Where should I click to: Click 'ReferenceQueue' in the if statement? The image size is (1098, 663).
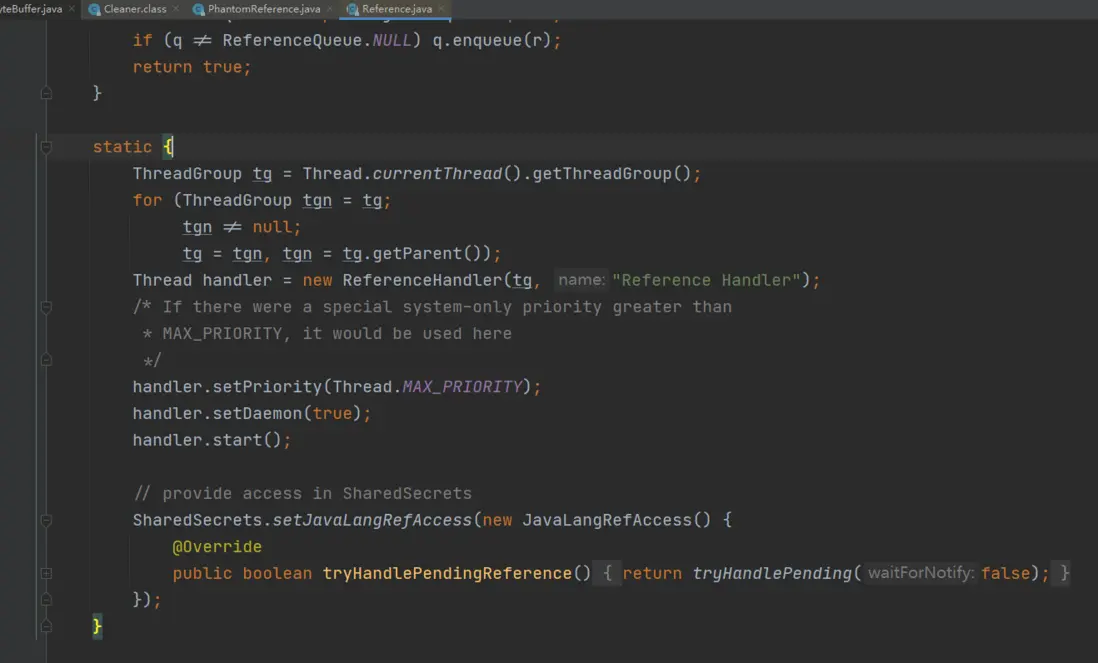(292, 41)
